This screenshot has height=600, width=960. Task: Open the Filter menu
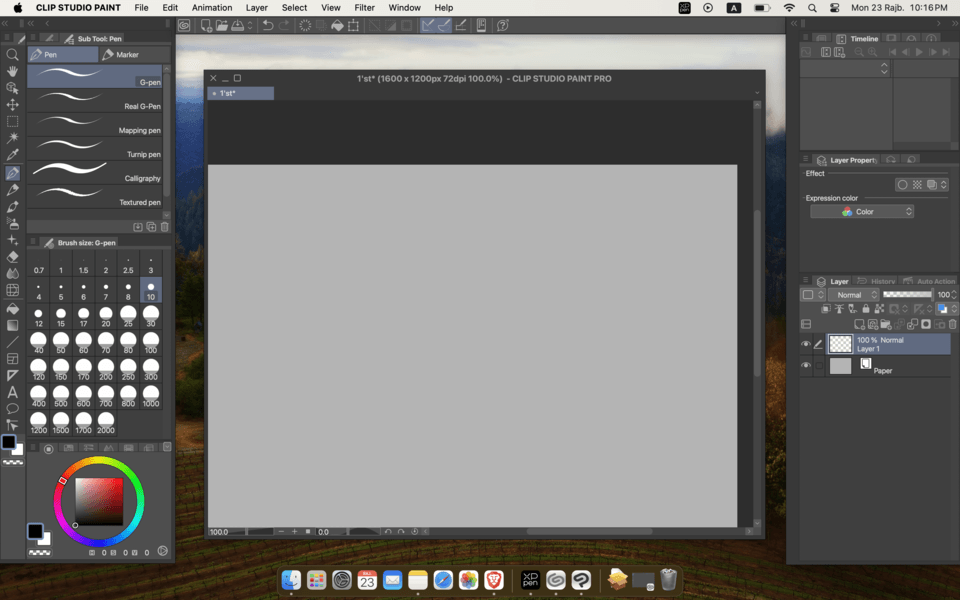364,8
